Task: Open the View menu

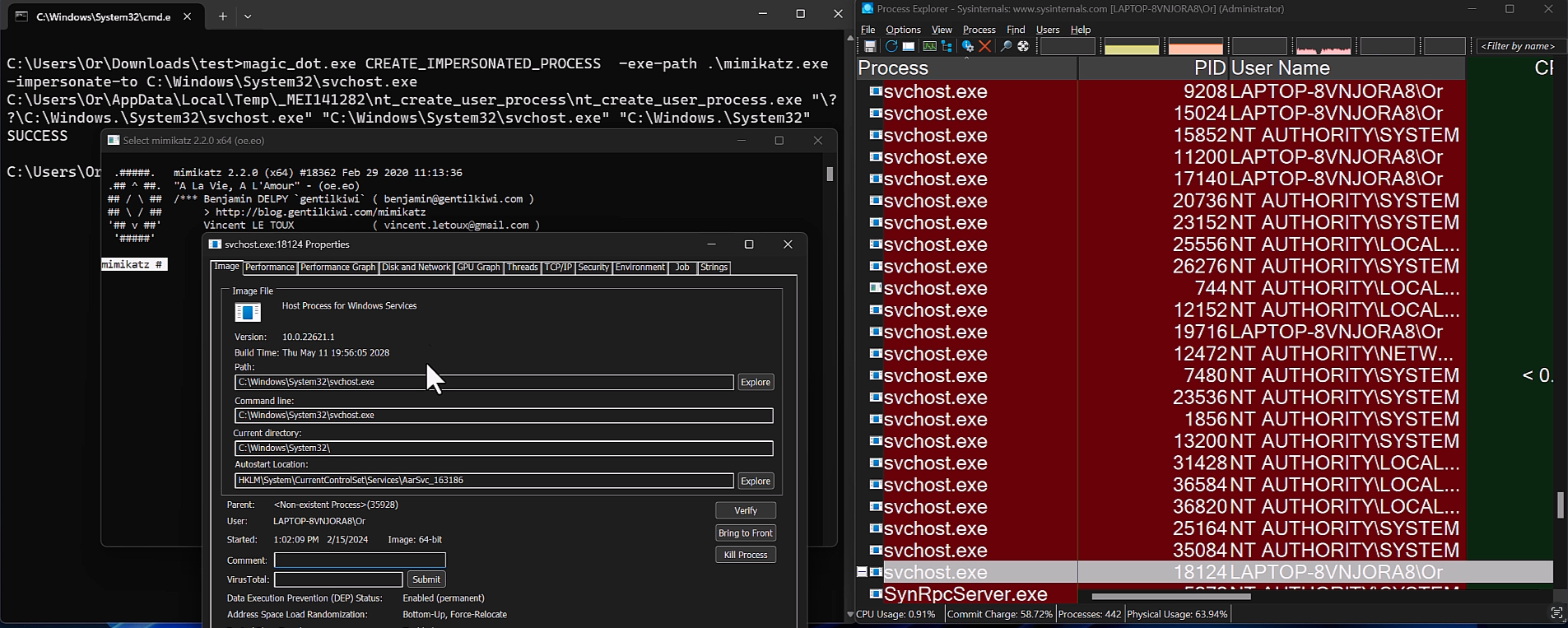Action: (x=942, y=30)
